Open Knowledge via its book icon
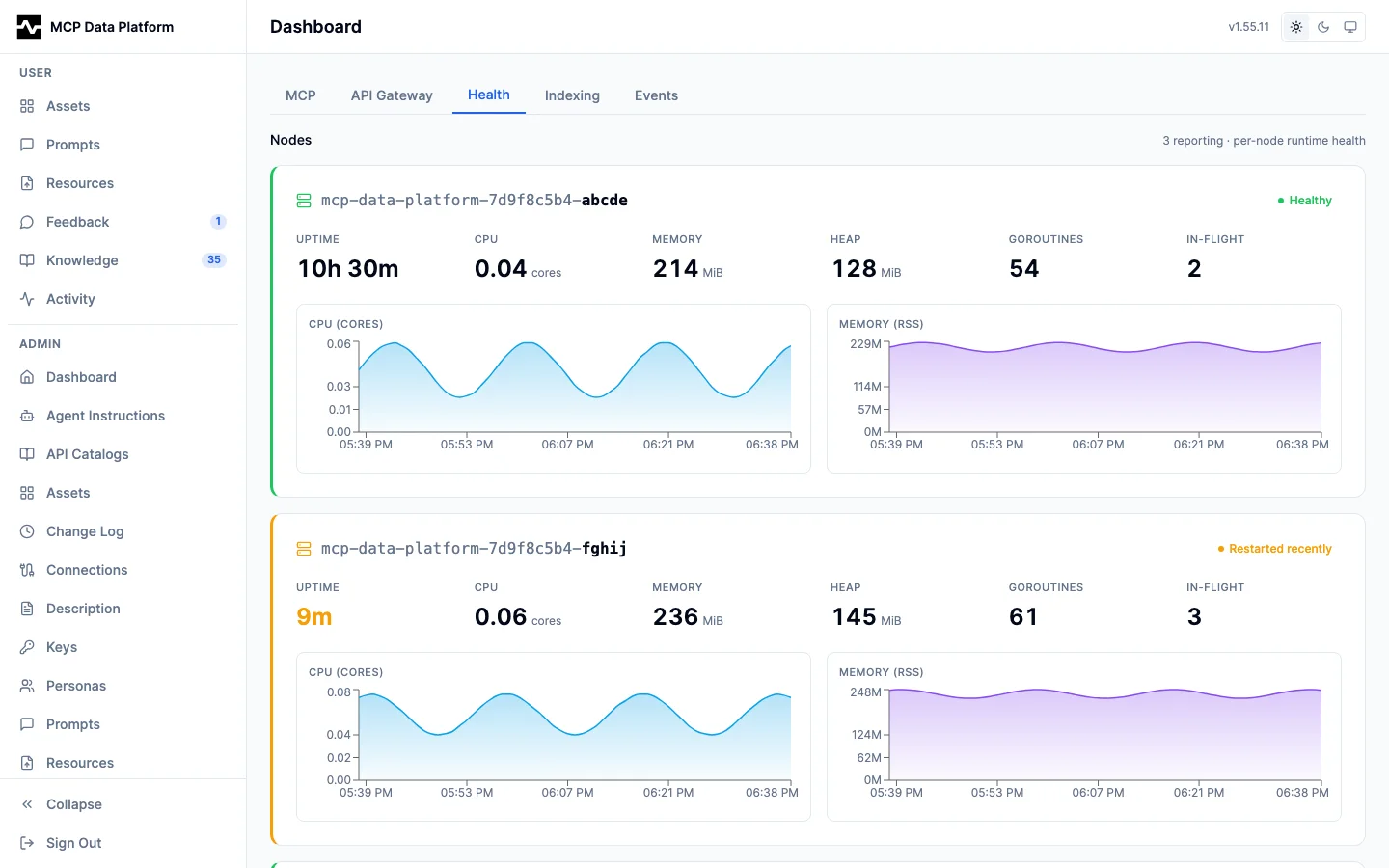Image resolution: width=1389 pixels, height=868 pixels. (x=27, y=260)
